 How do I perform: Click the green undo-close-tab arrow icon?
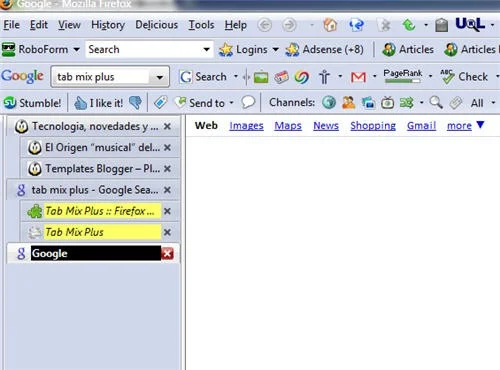click(409, 25)
